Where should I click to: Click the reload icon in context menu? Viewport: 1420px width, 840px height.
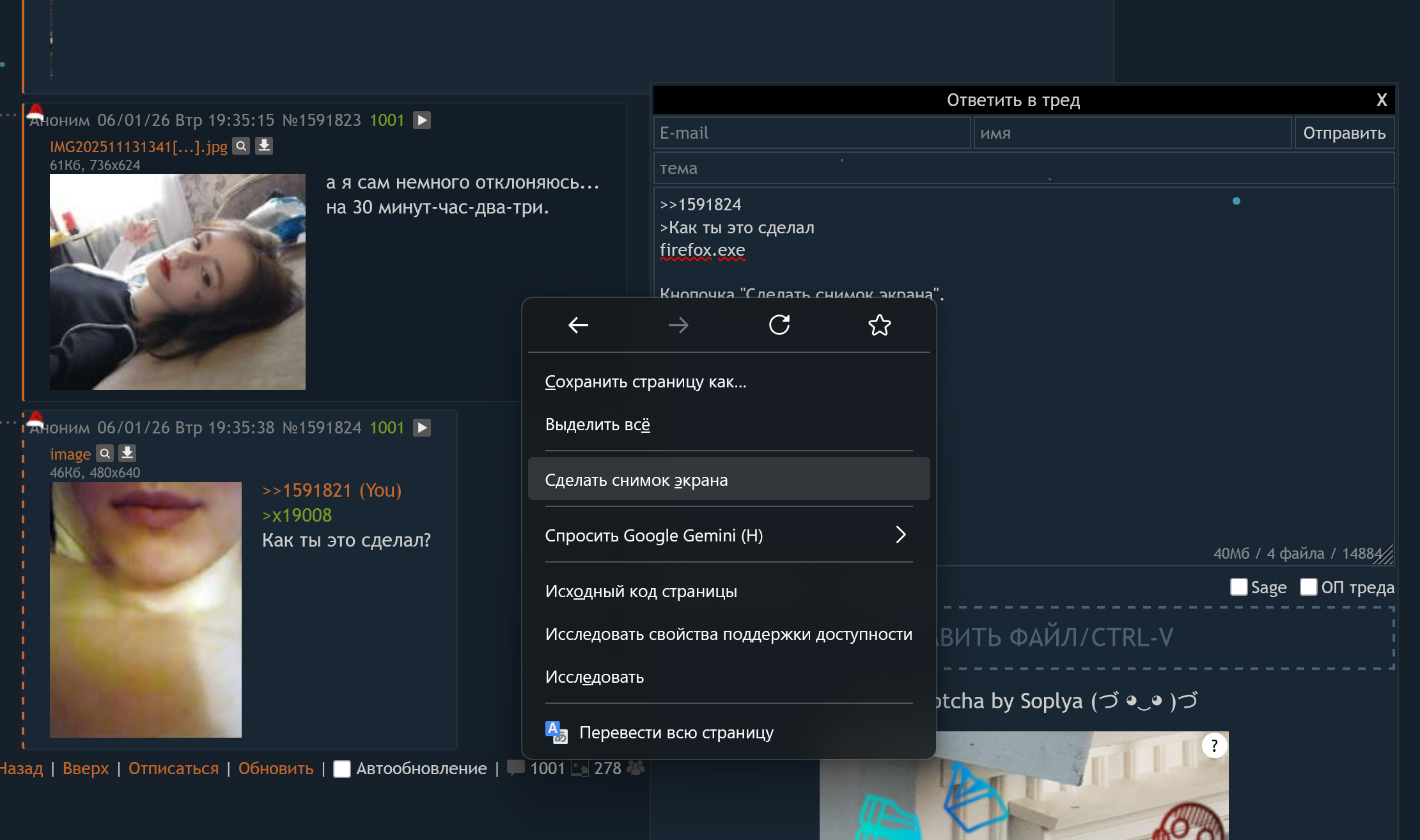pyautogui.click(x=779, y=325)
